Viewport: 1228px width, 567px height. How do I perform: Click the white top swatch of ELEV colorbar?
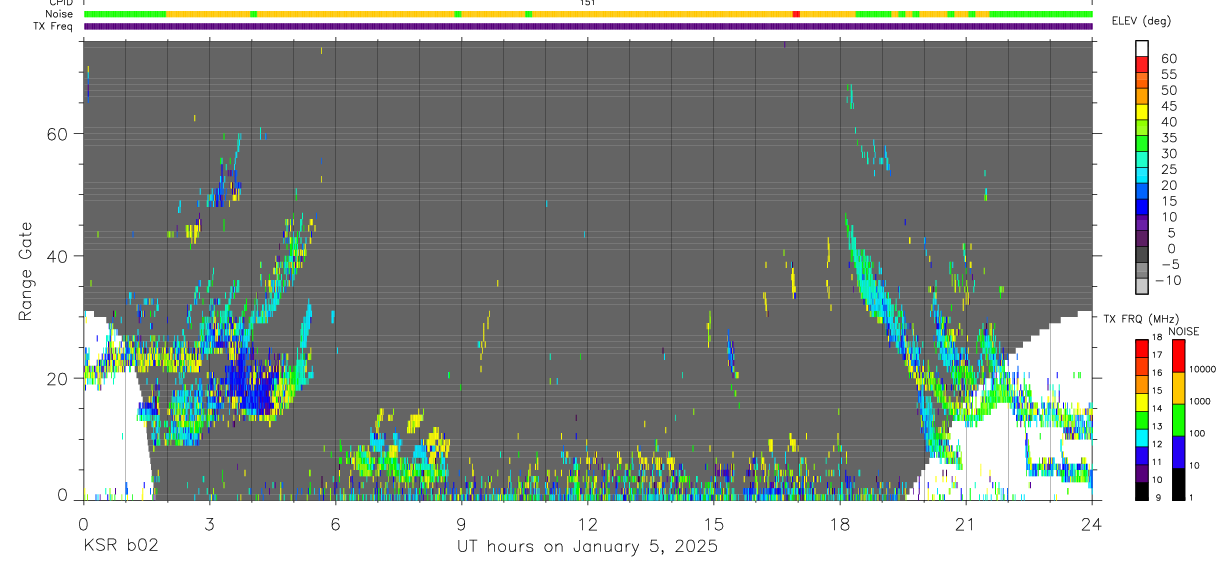pos(1142,47)
